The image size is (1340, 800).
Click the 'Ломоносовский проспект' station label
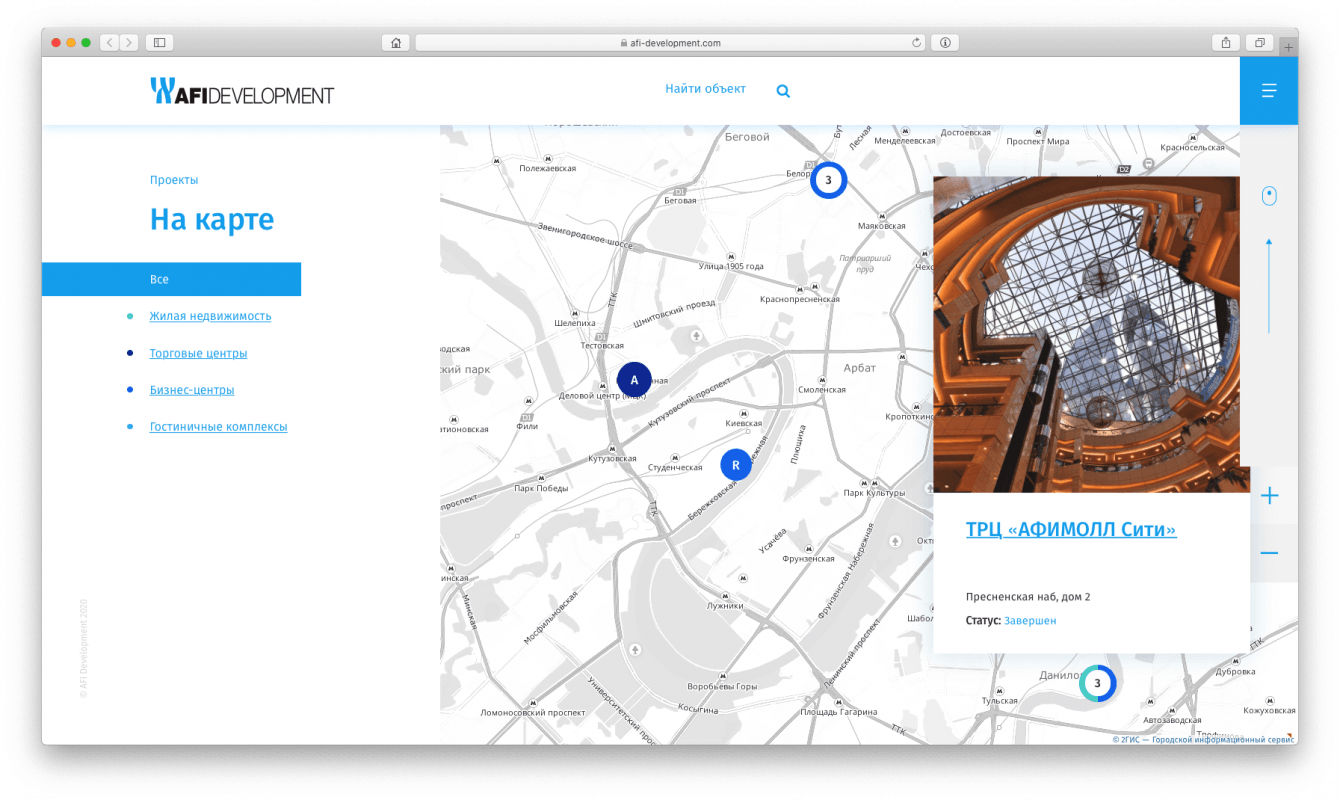pyautogui.click(x=533, y=713)
